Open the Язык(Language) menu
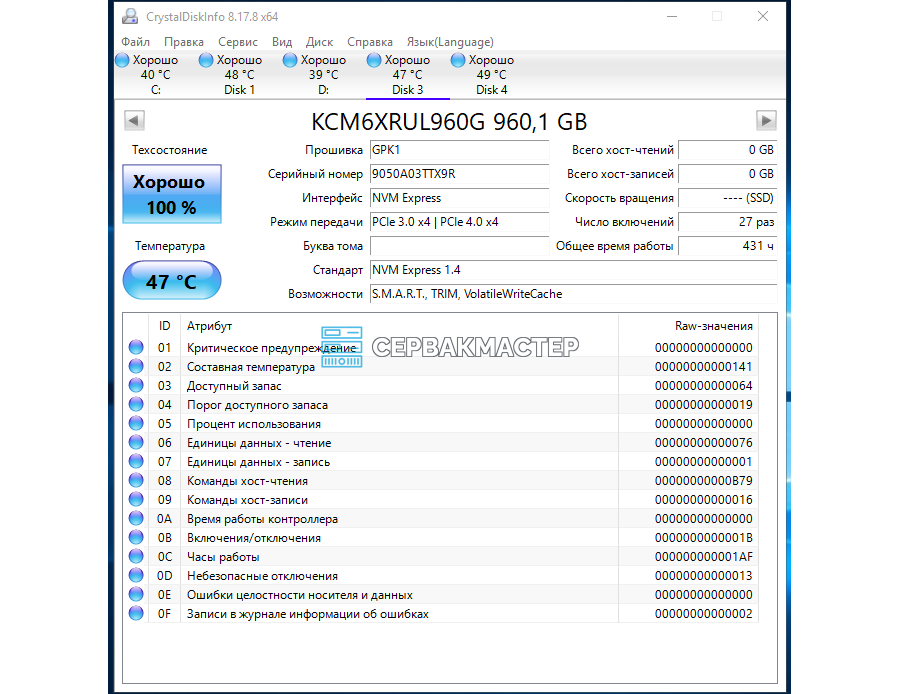Screen dimensions: 900x694 pos(450,42)
